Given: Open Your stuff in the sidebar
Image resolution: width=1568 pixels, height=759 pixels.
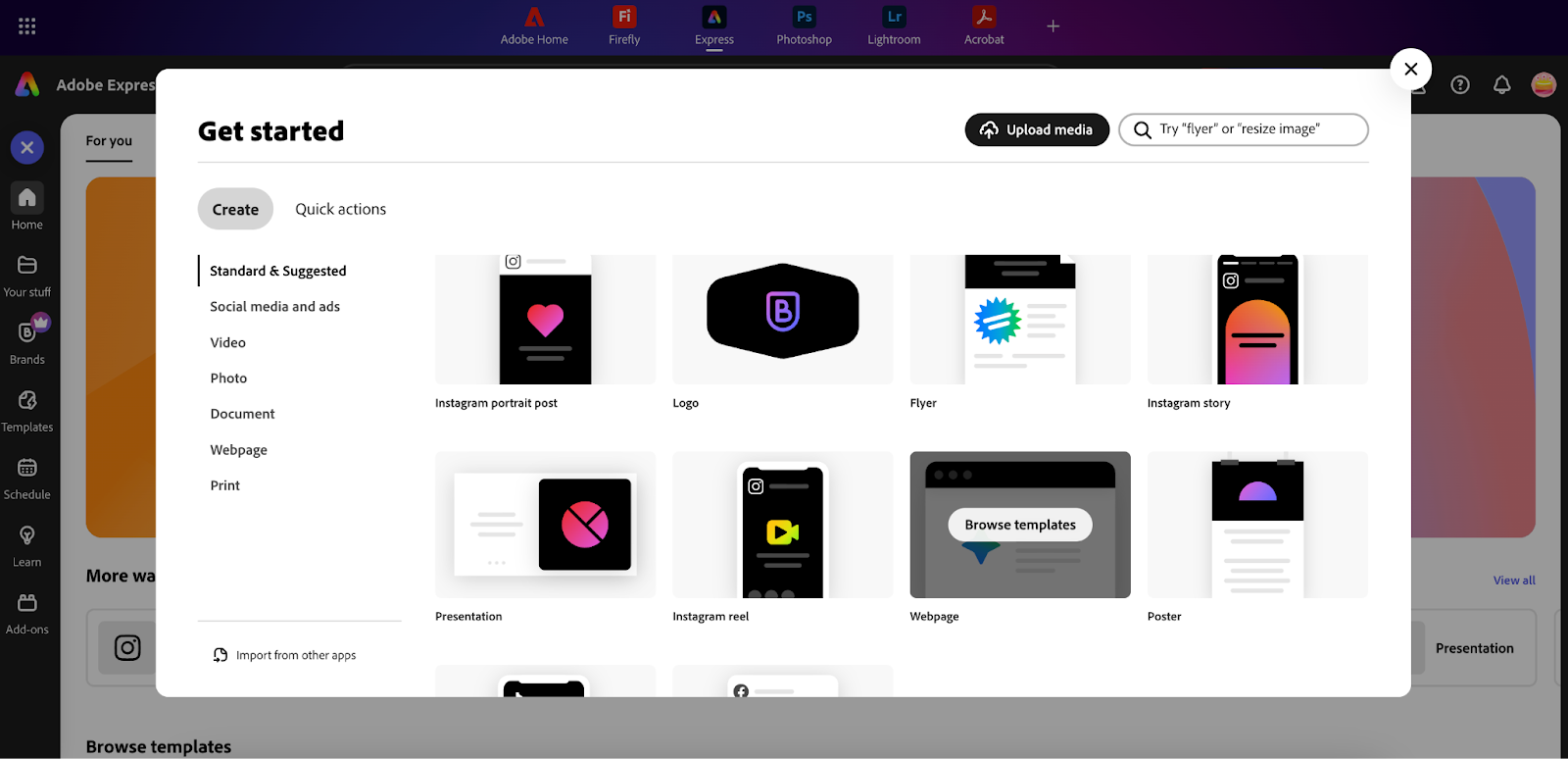Looking at the screenshot, I should tap(27, 276).
